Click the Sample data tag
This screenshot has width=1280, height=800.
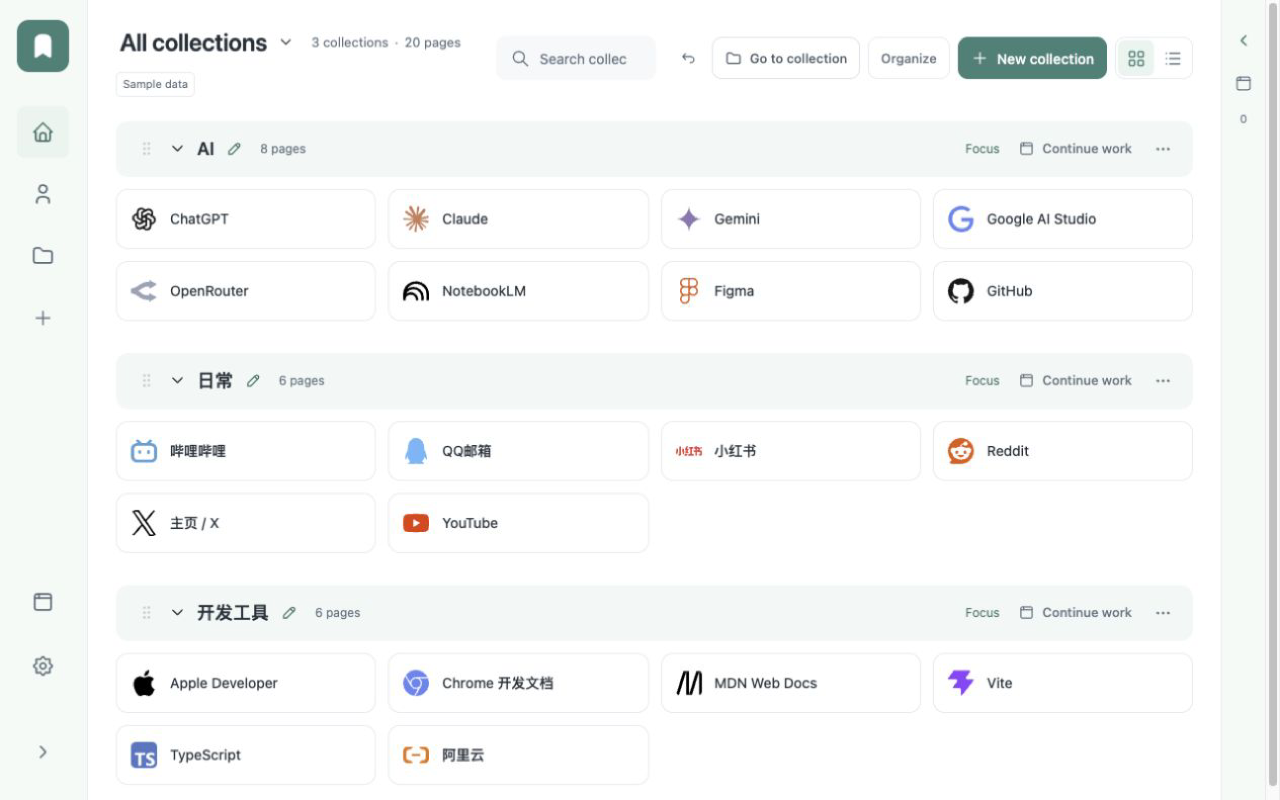point(155,84)
